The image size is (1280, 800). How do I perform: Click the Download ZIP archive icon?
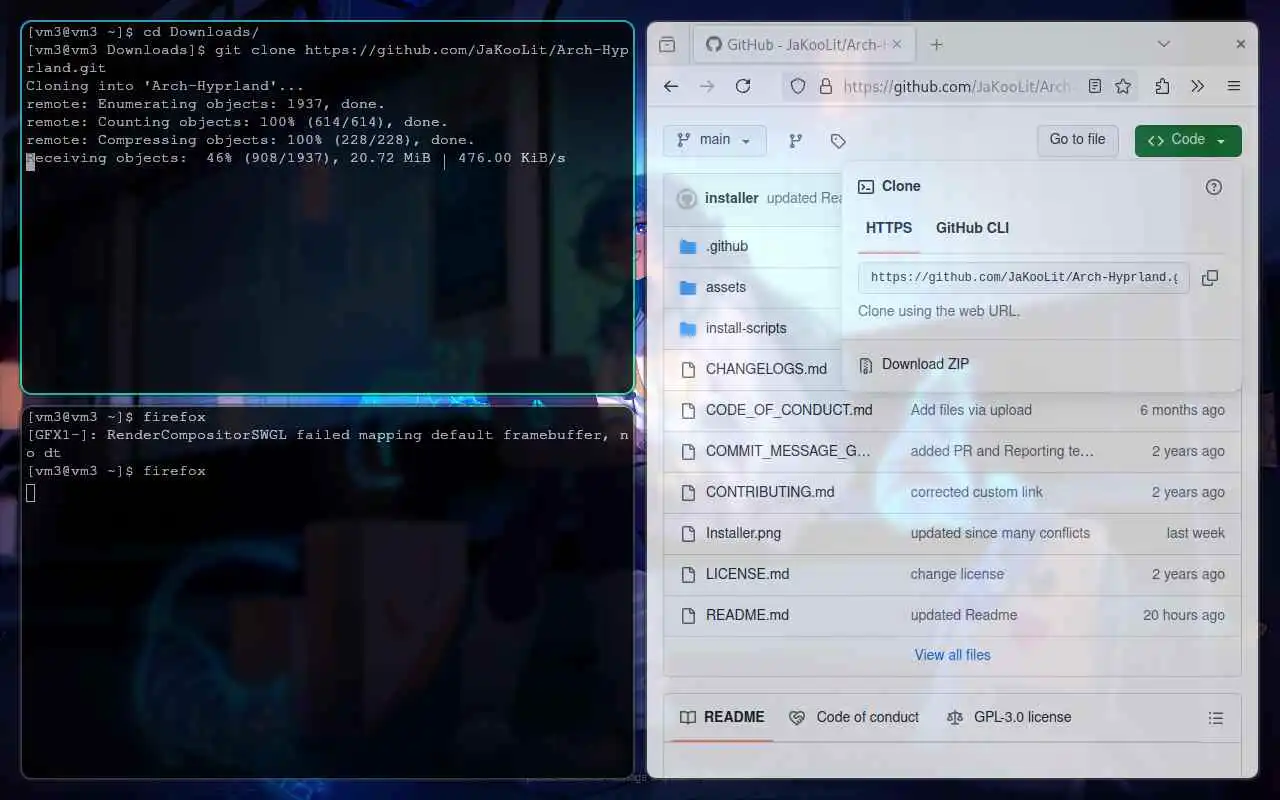point(865,364)
